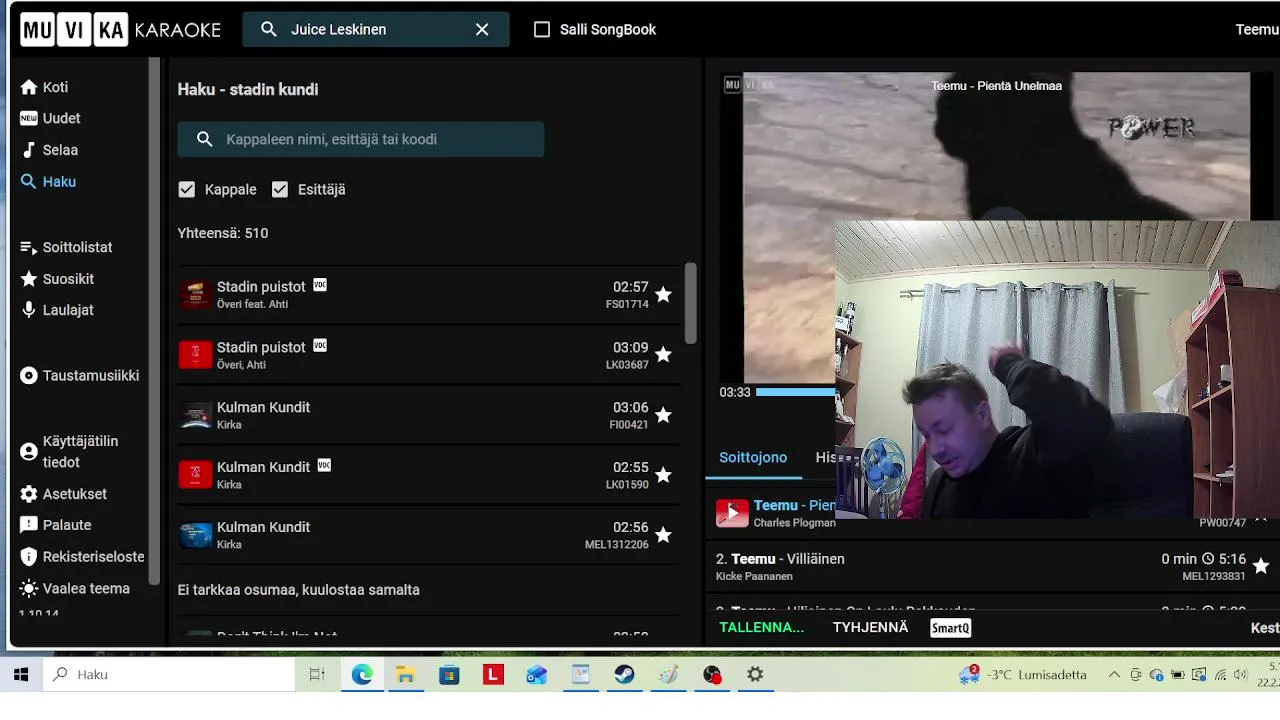Favorite Kulman Kundit code LK01590
The image size is (1280, 720).
tap(663, 474)
